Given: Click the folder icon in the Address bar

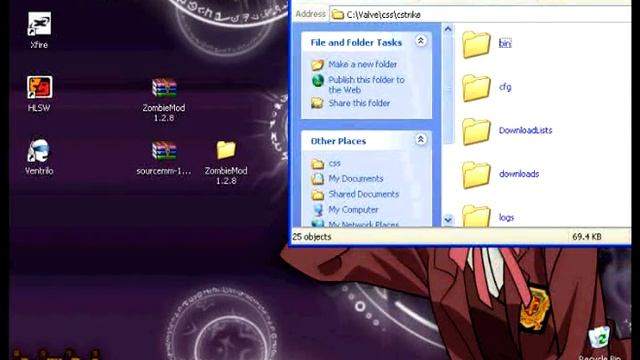Looking at the screenshot, I should pyautogui.click(x=337, y=15).
